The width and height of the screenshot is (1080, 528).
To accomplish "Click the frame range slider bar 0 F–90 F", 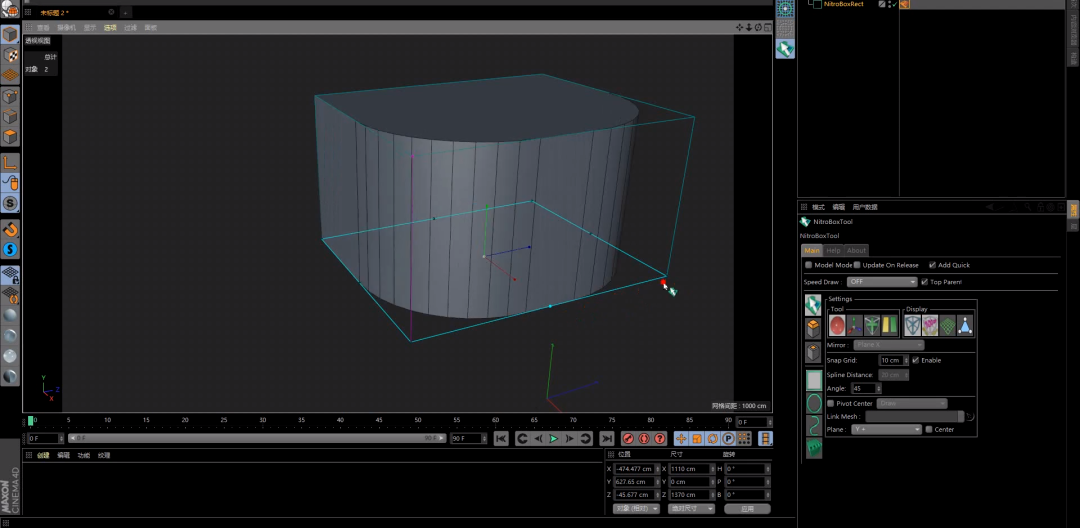I will coord(256,438).
